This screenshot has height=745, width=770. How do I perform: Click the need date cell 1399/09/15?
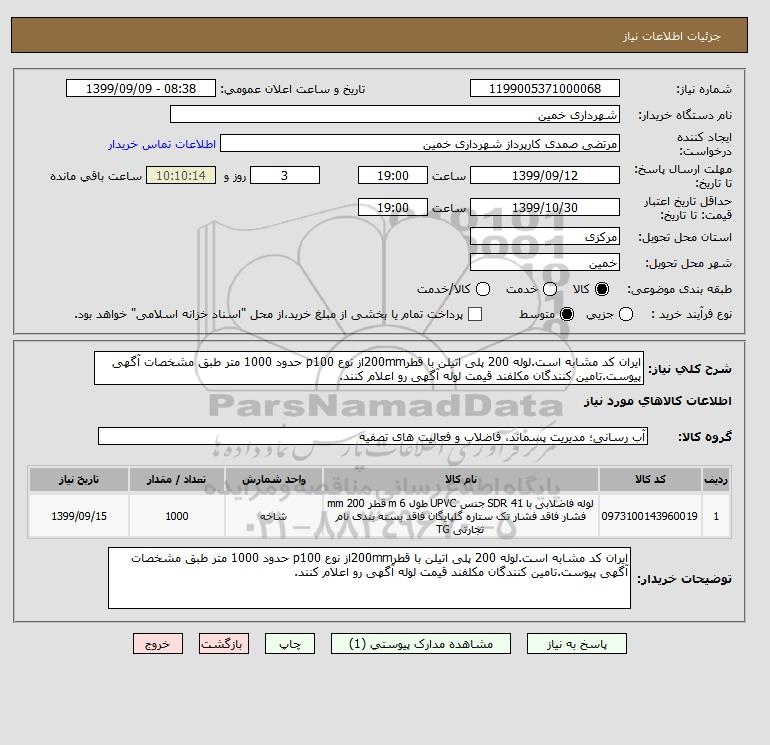[79, 516]
